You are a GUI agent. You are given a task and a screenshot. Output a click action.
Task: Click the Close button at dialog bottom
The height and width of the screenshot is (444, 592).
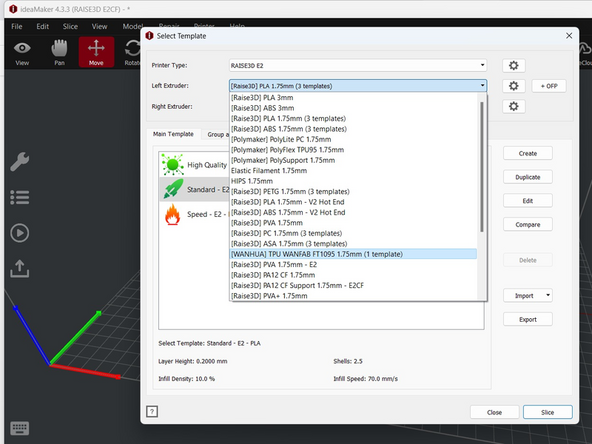click(494, 412)
